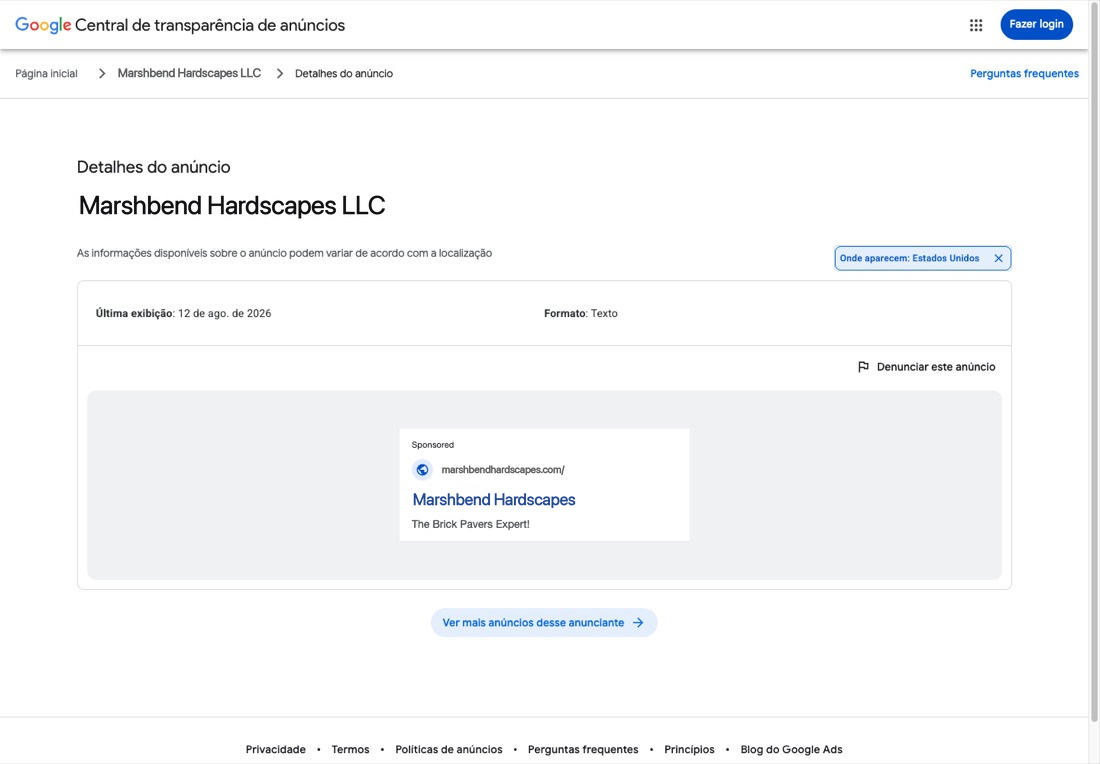Click Última exibição date text
This screenshot has height=764, width=1100.
(x=183, y=314)
